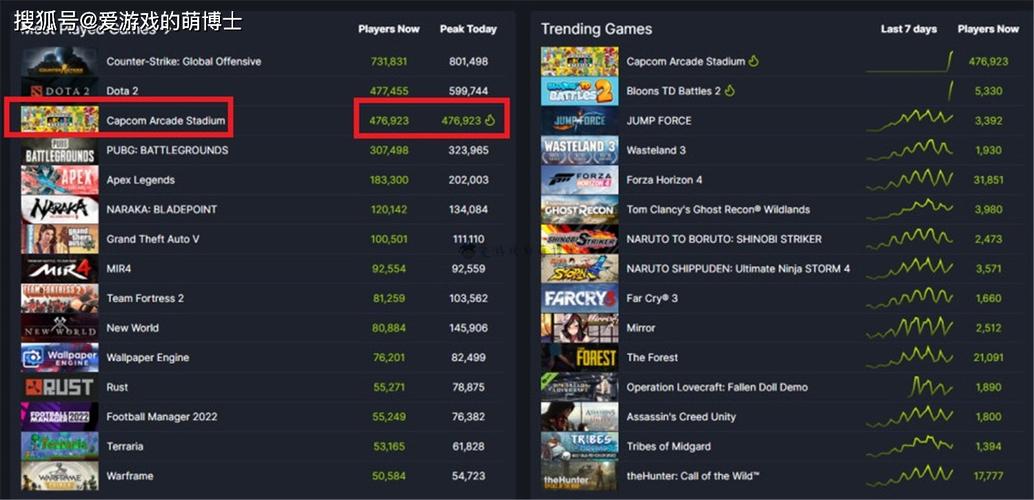
Task: Open Capcom Arcade Stadium link in Most Played
Action: 166,121
